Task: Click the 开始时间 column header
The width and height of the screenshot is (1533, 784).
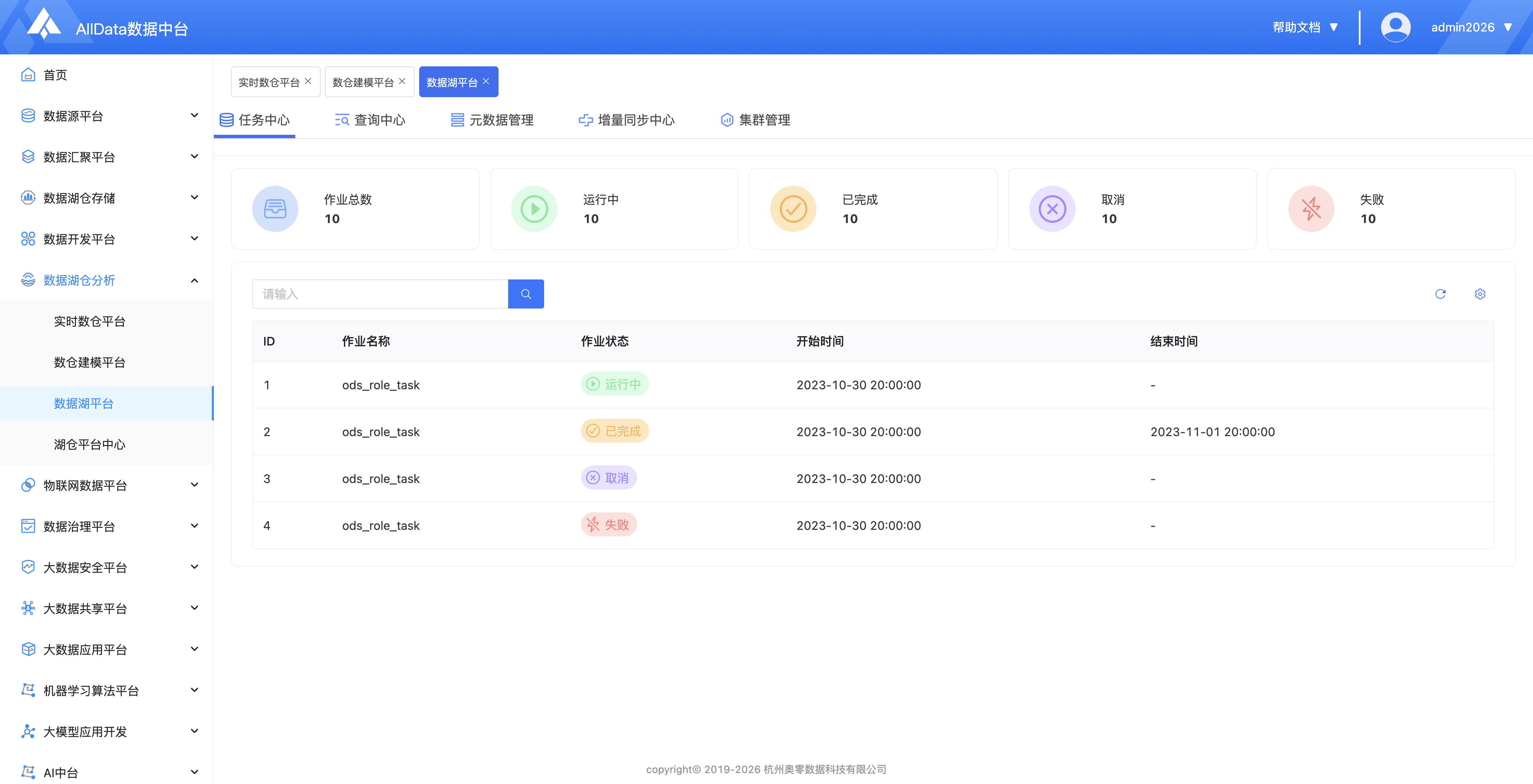Action: pyautogui.click(x=820, y=341)
